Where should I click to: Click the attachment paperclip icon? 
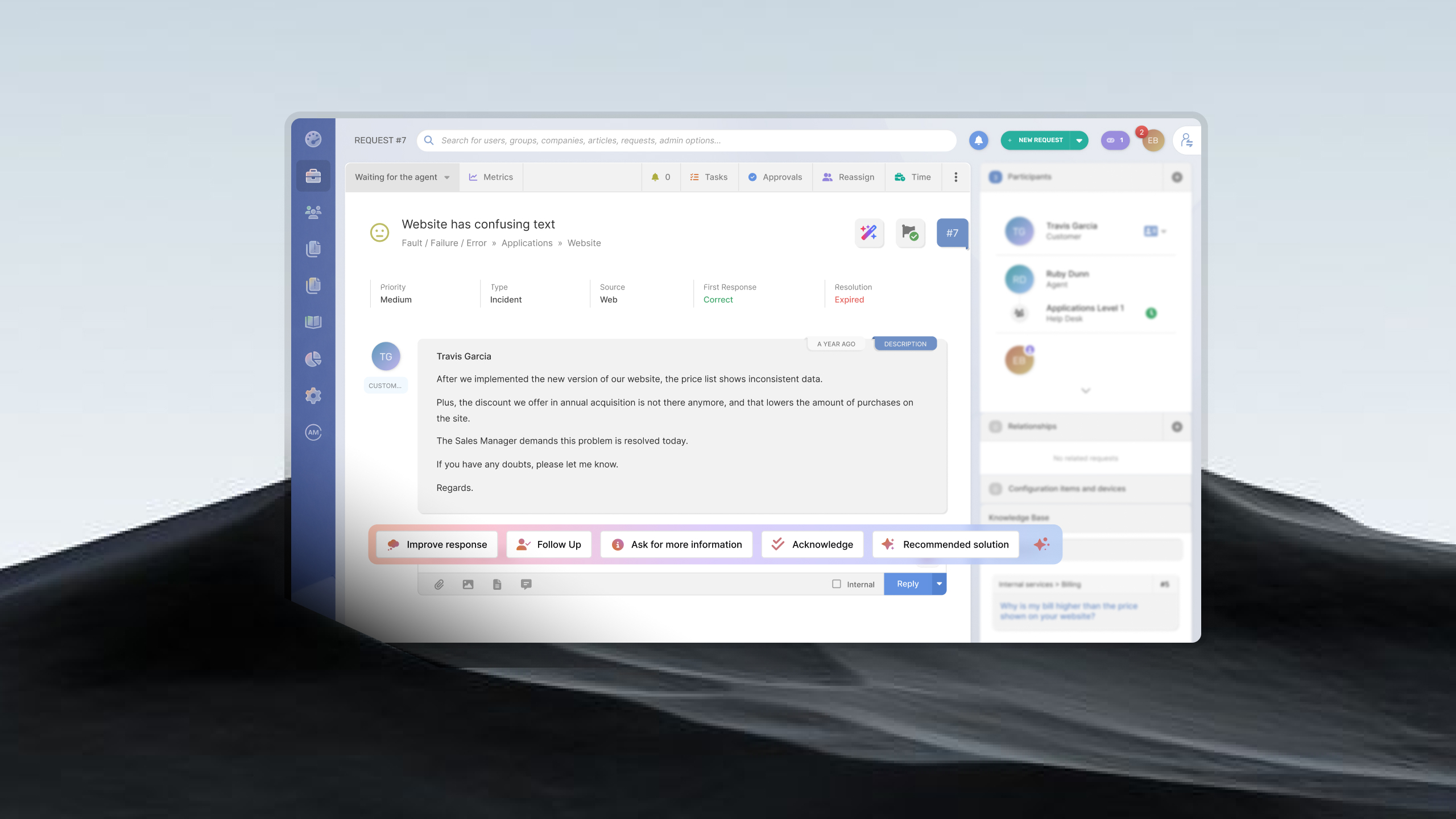click(439, 584)
